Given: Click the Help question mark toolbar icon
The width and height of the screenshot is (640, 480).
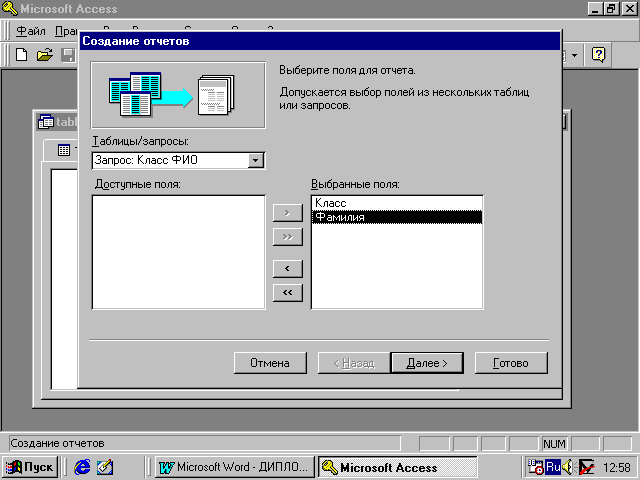Looking at the screenshot, I should 598,55.
